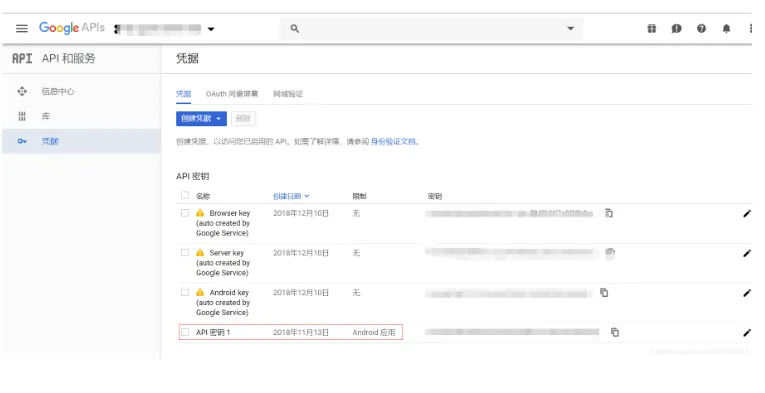765x393 pixels.
Task: Click into the top search field
Action: click(431, 28)
